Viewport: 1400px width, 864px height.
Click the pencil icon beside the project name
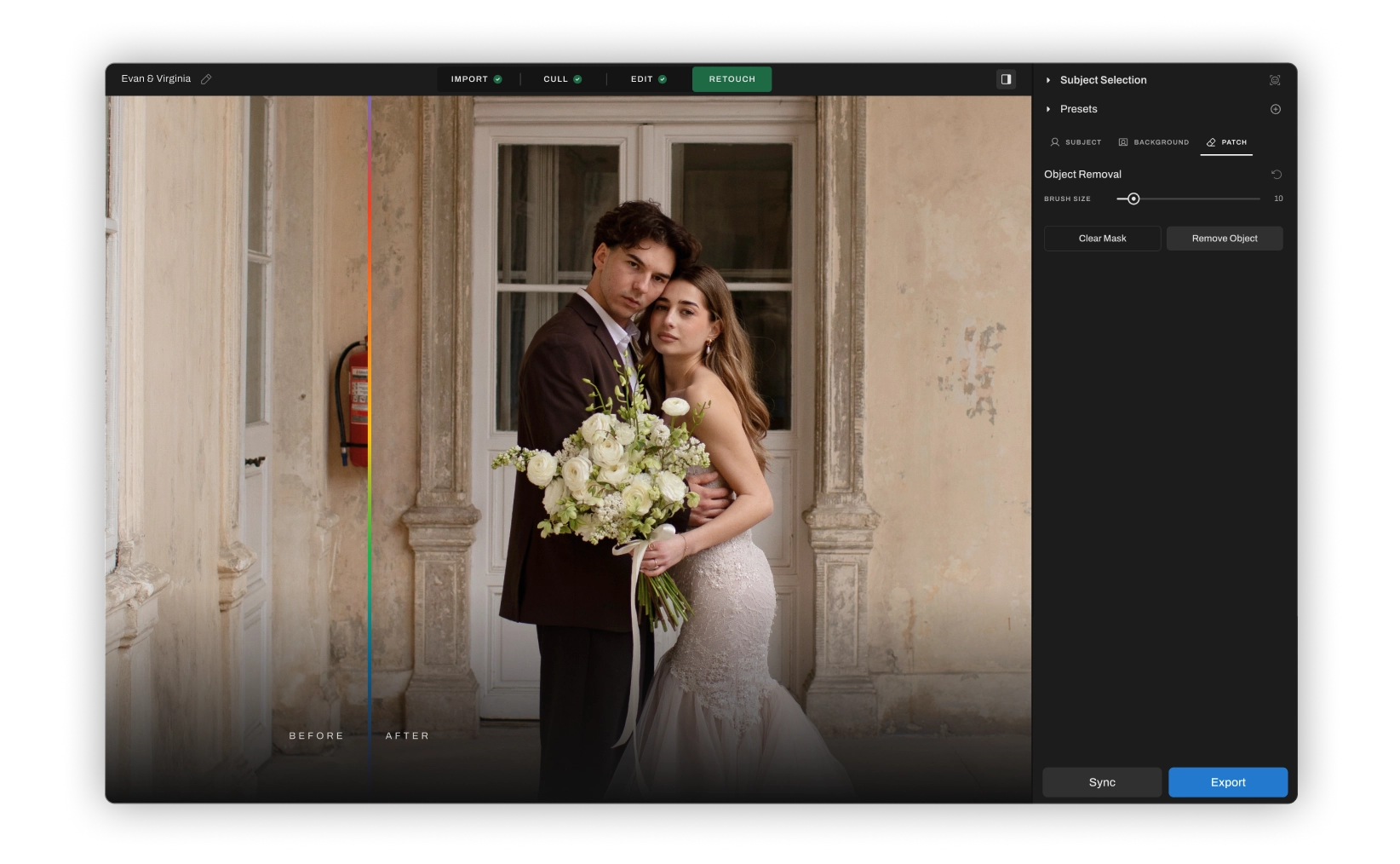click(206, 79)
